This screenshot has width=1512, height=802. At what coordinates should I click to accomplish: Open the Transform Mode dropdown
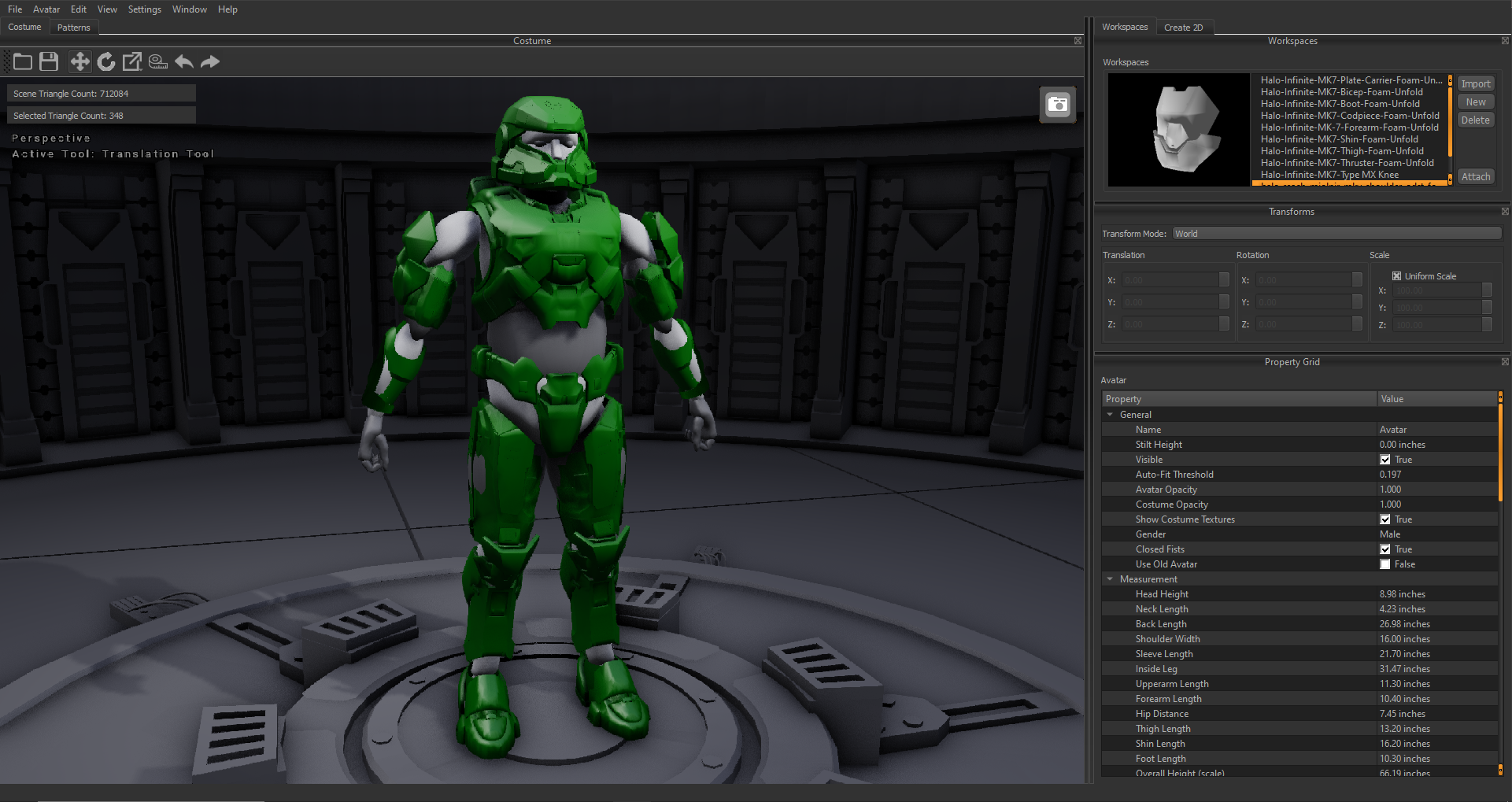(x=1336, y=234)
